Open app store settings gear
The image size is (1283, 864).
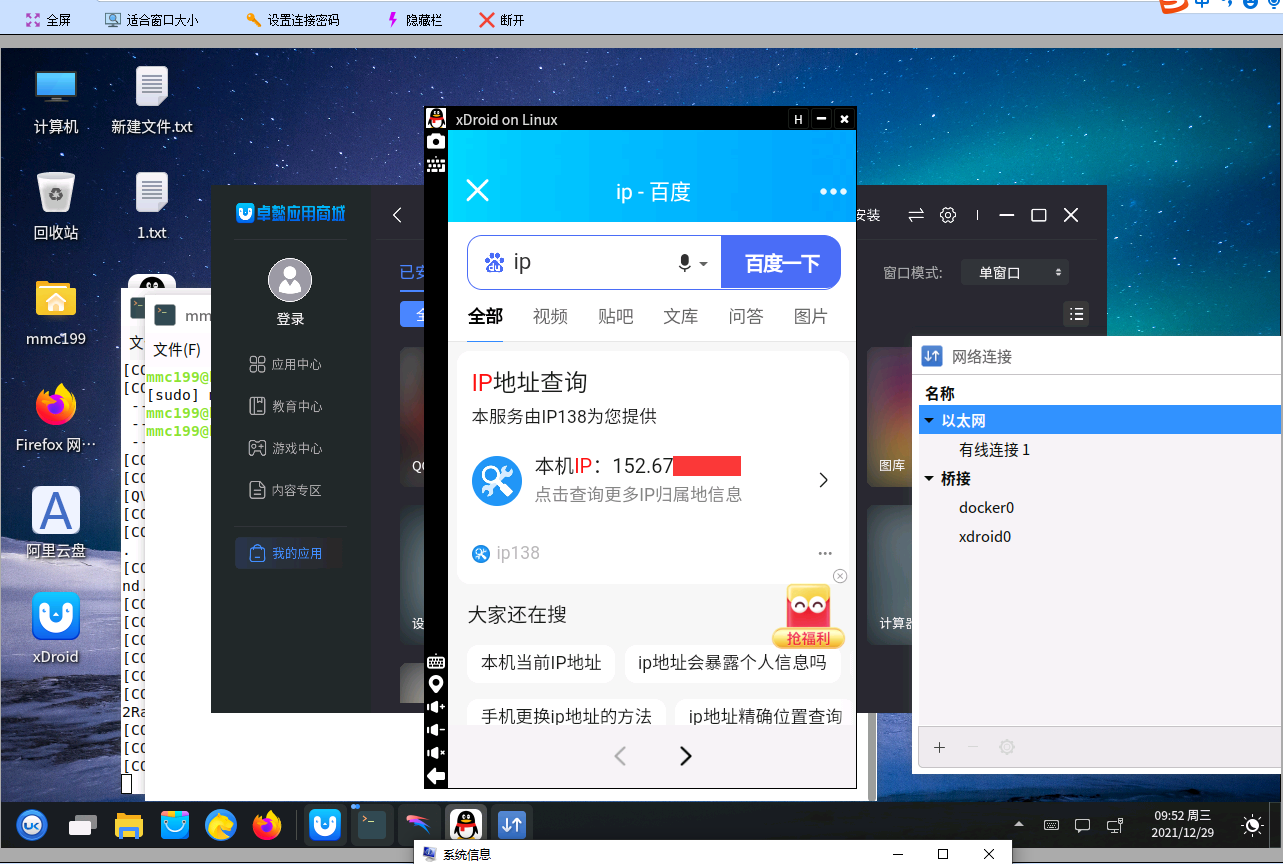pyautogui.click(x=948, y=215)
